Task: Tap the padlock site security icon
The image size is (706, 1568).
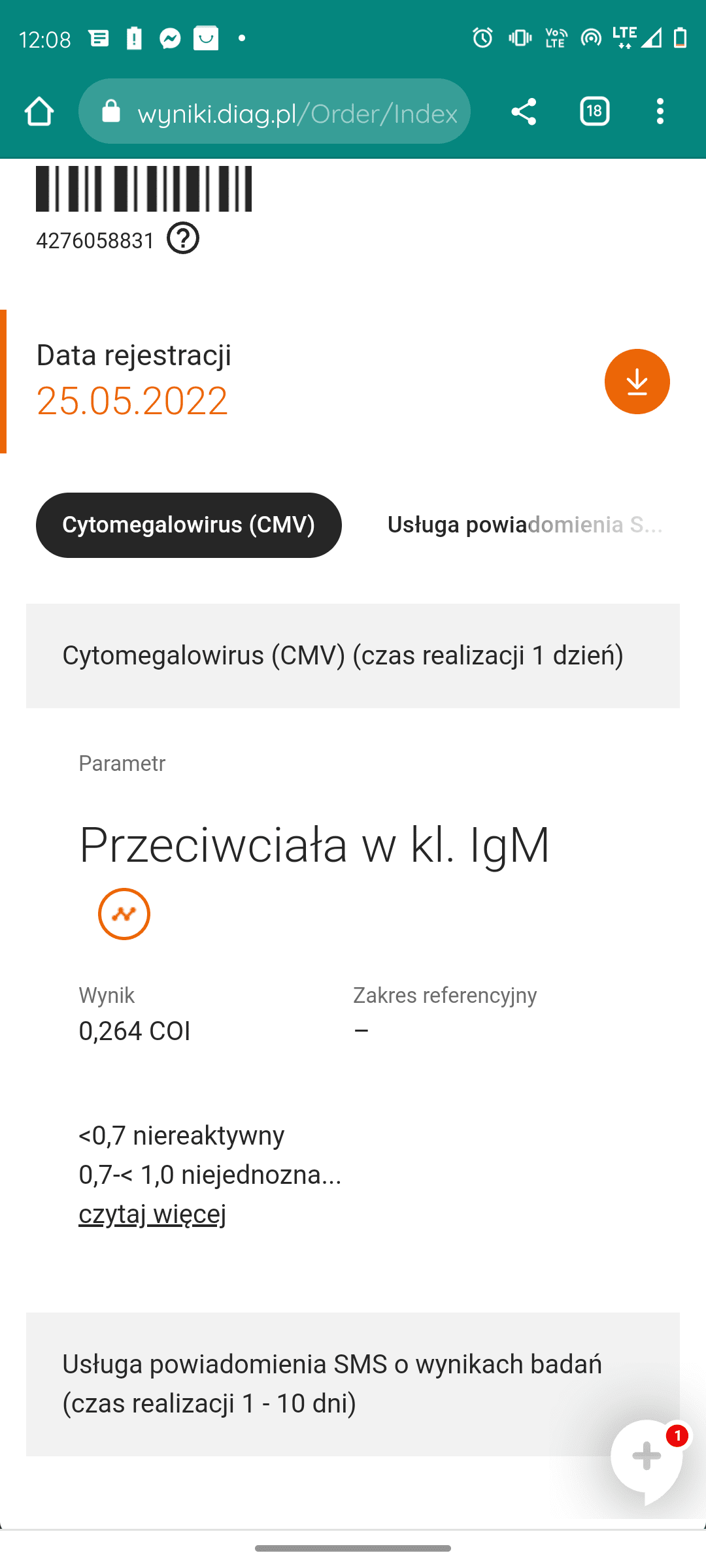Action: [x=111, y=112]
